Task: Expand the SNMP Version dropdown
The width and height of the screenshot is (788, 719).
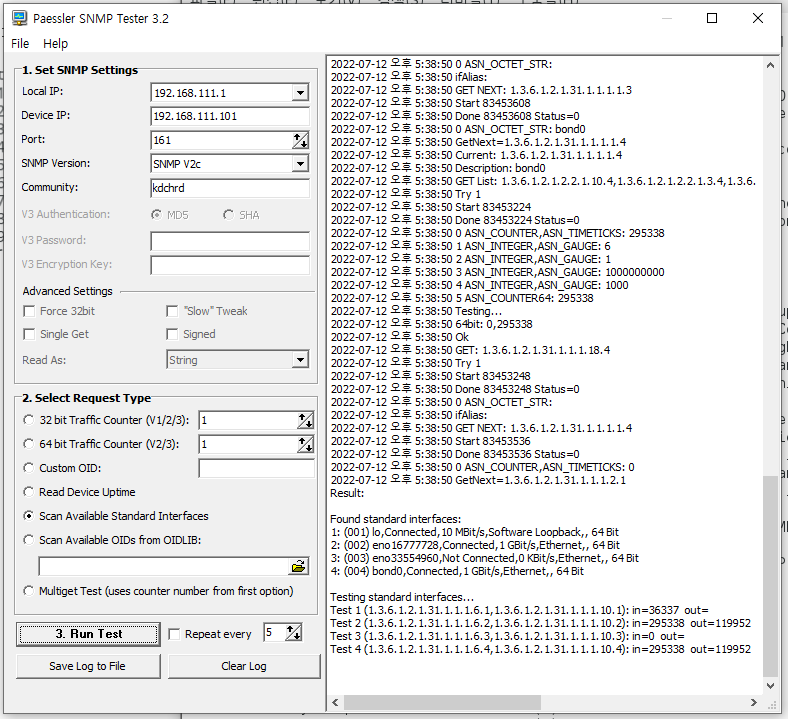Action: pyautogui.click(x=300, y=164)
